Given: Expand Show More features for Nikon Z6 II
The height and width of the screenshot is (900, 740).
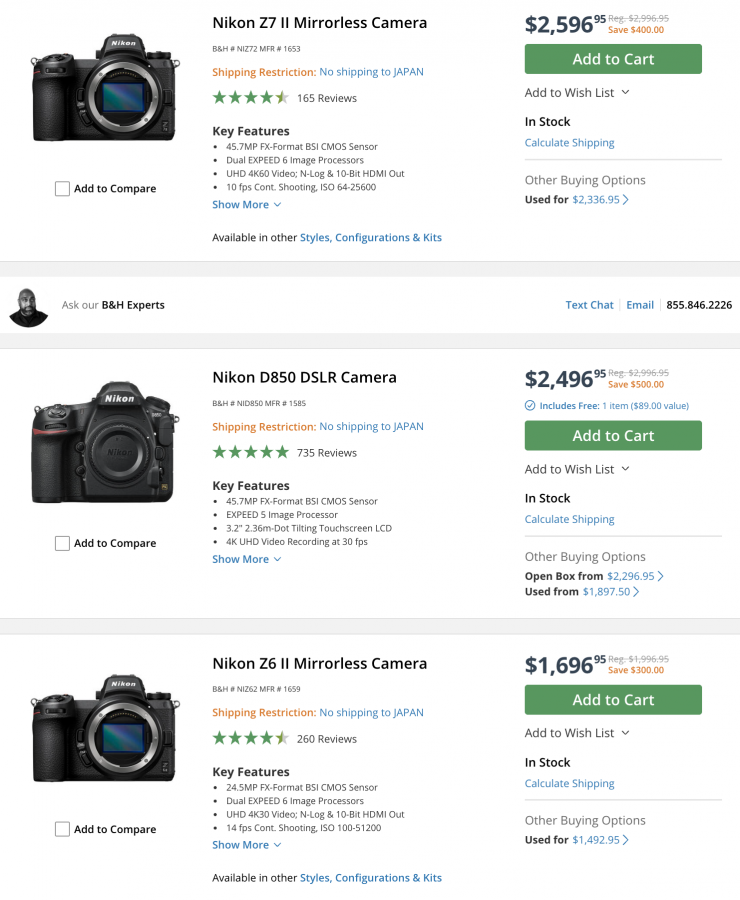Looking at the screenshot, I should pyautogui.click(x=246, y=845).
